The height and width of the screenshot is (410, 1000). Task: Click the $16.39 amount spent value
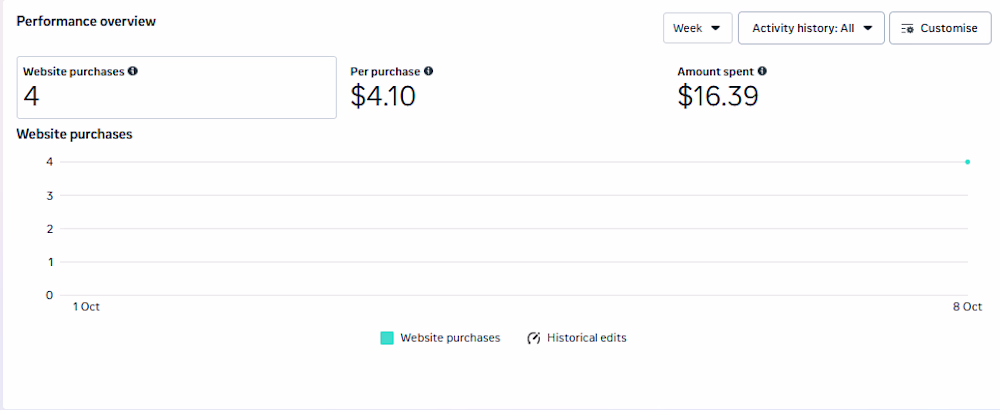717,96
